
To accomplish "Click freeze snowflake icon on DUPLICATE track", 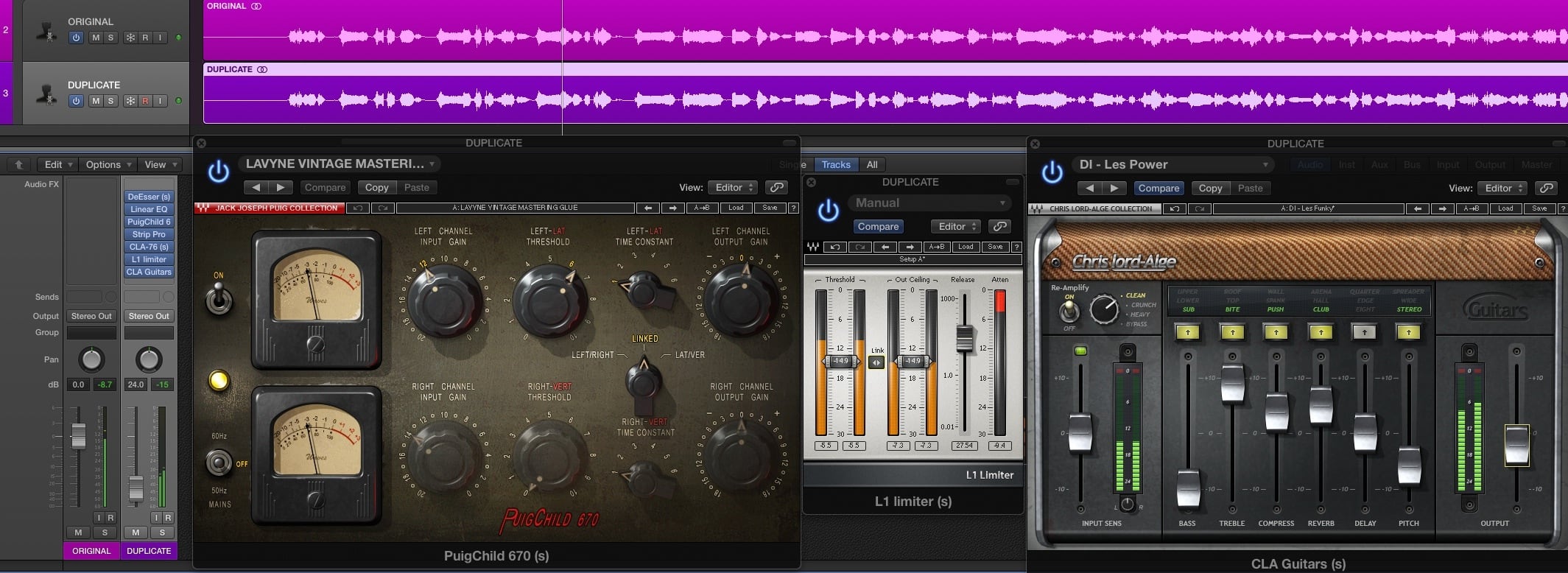I will 130,101.
